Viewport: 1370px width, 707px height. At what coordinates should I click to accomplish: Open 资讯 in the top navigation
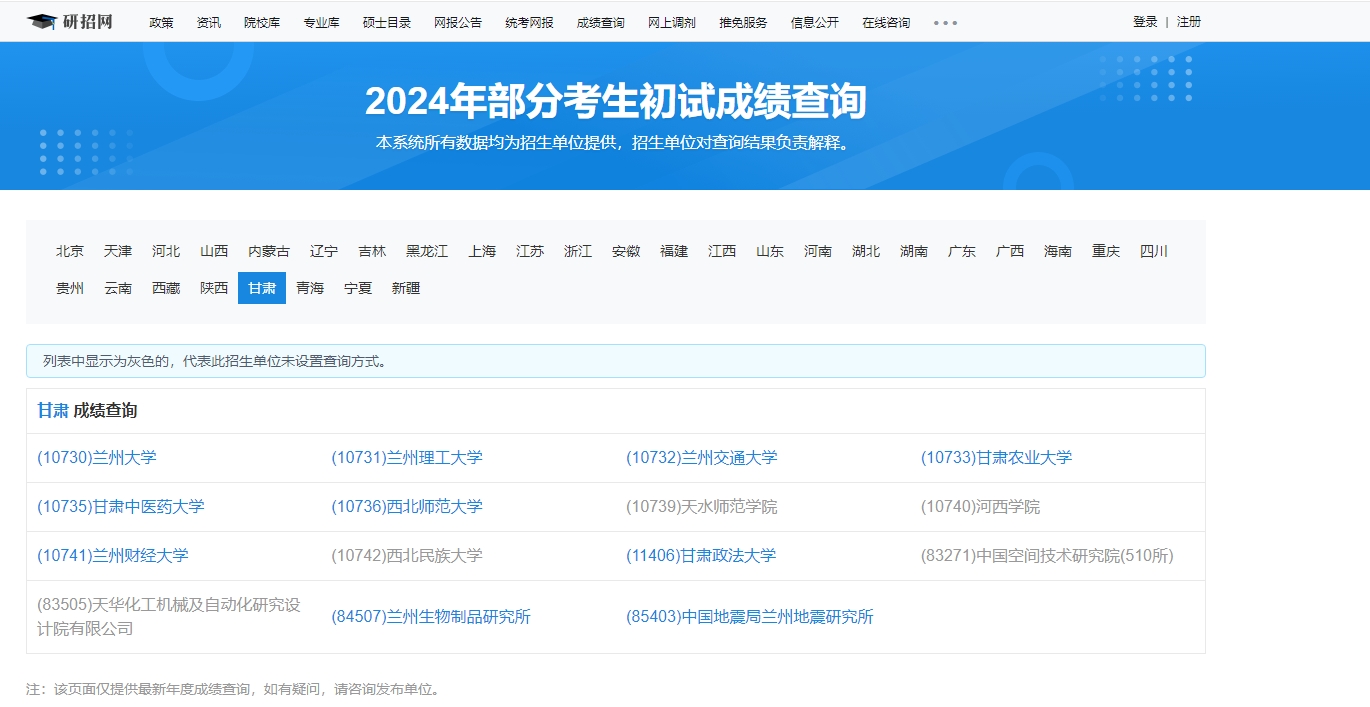point(209,22)
